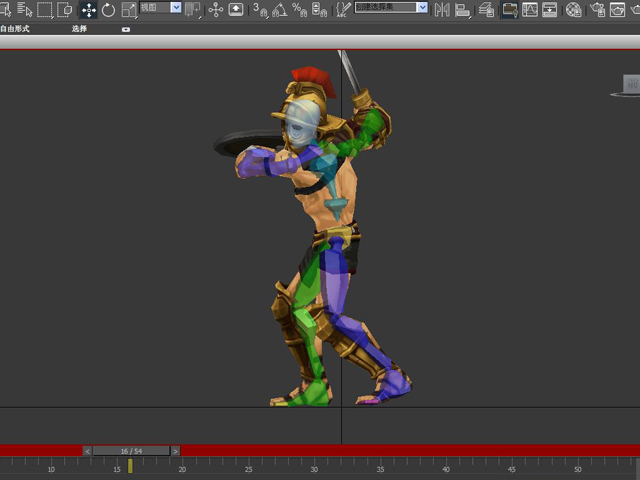Open the Material Editor
Screen dimensions: 640x480
tap(574, 9)
